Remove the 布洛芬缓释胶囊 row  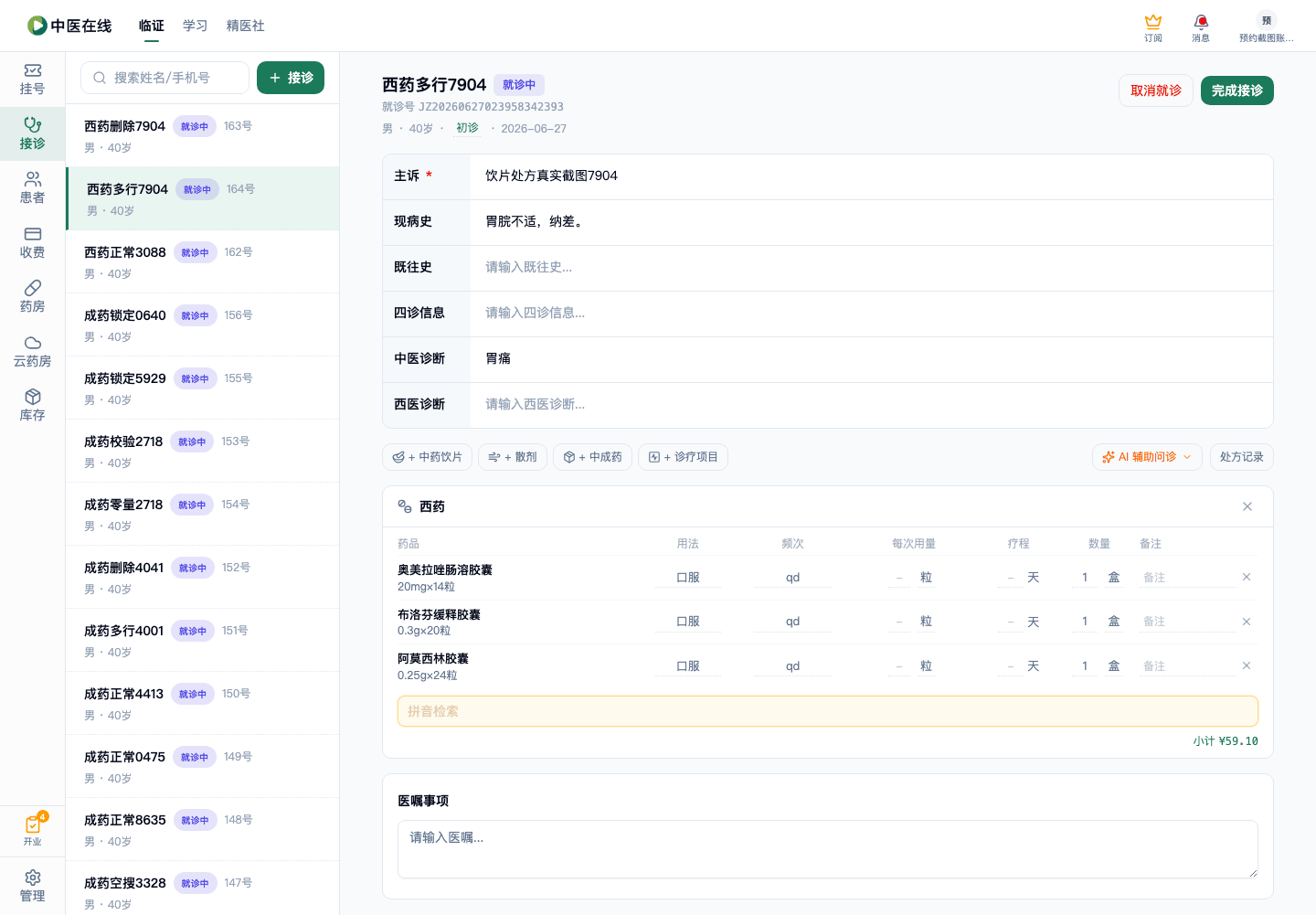[1247, 622]
